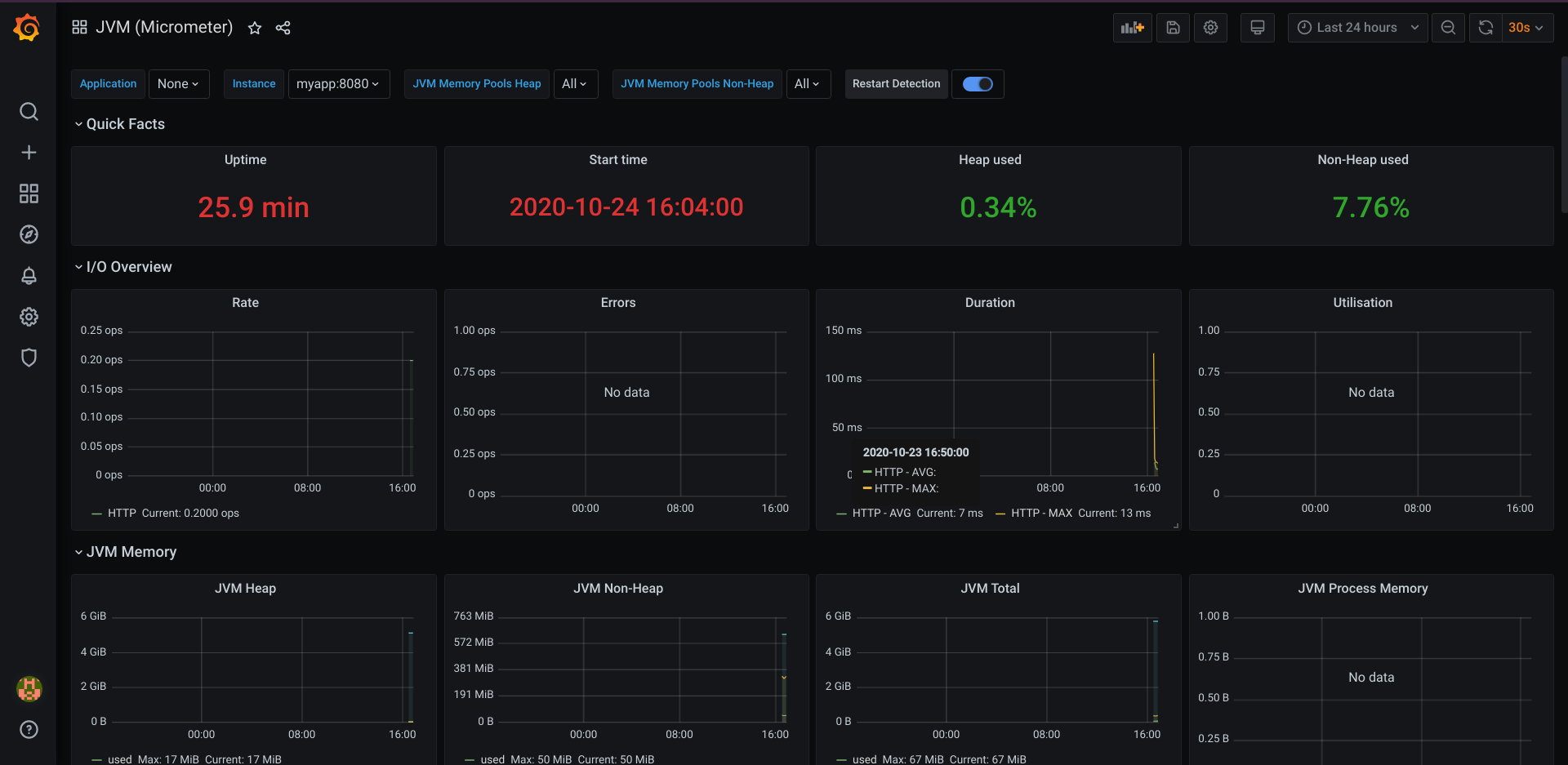Open the Duration panel title menu
Viewport: 1568px width, 765px height.
(990, 303)
